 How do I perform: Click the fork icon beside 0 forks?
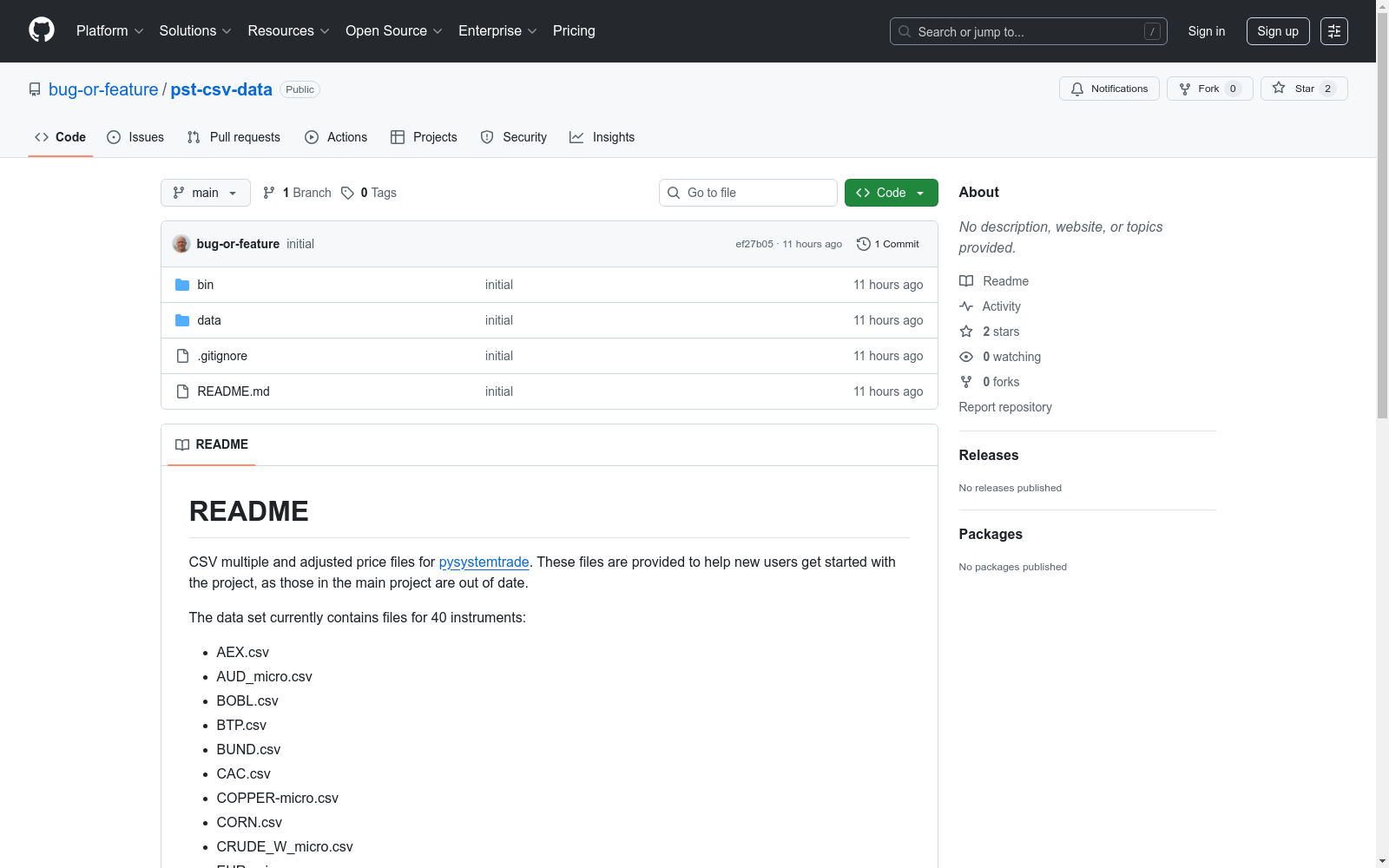966,382
